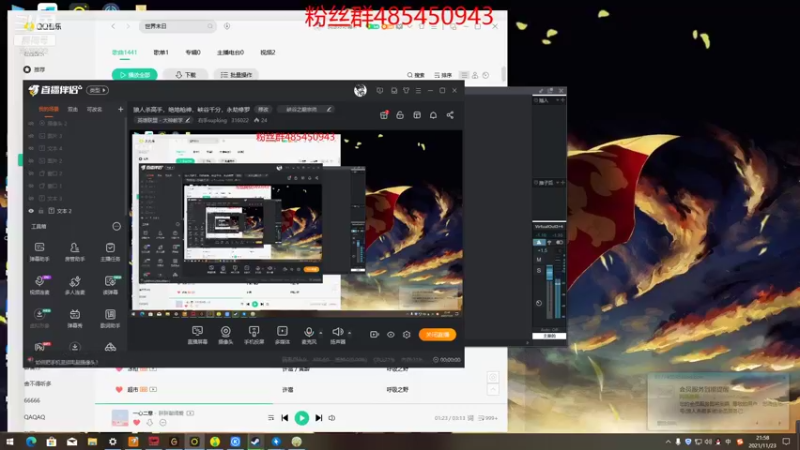Screen dimensions: 800x450
Task: Download the currently playing song
Action: tap(149, 422)
